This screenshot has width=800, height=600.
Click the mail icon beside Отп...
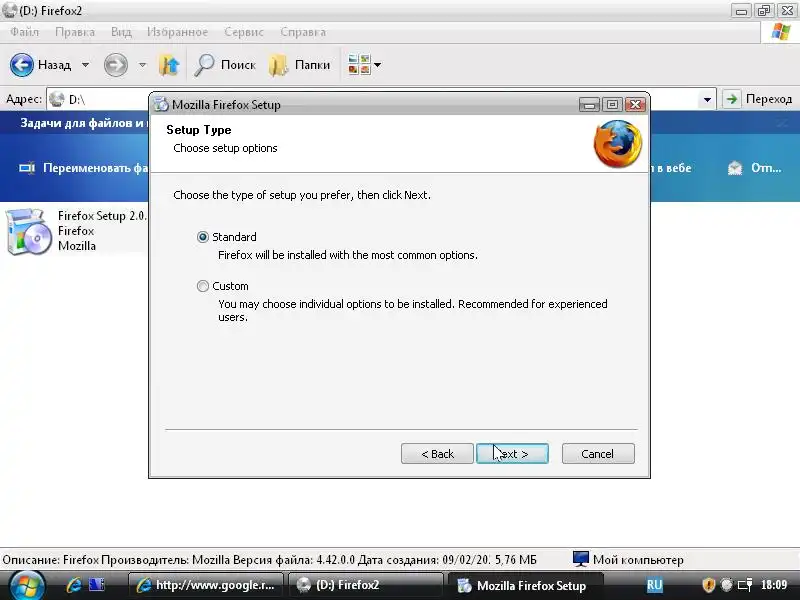tap(735, 168)
